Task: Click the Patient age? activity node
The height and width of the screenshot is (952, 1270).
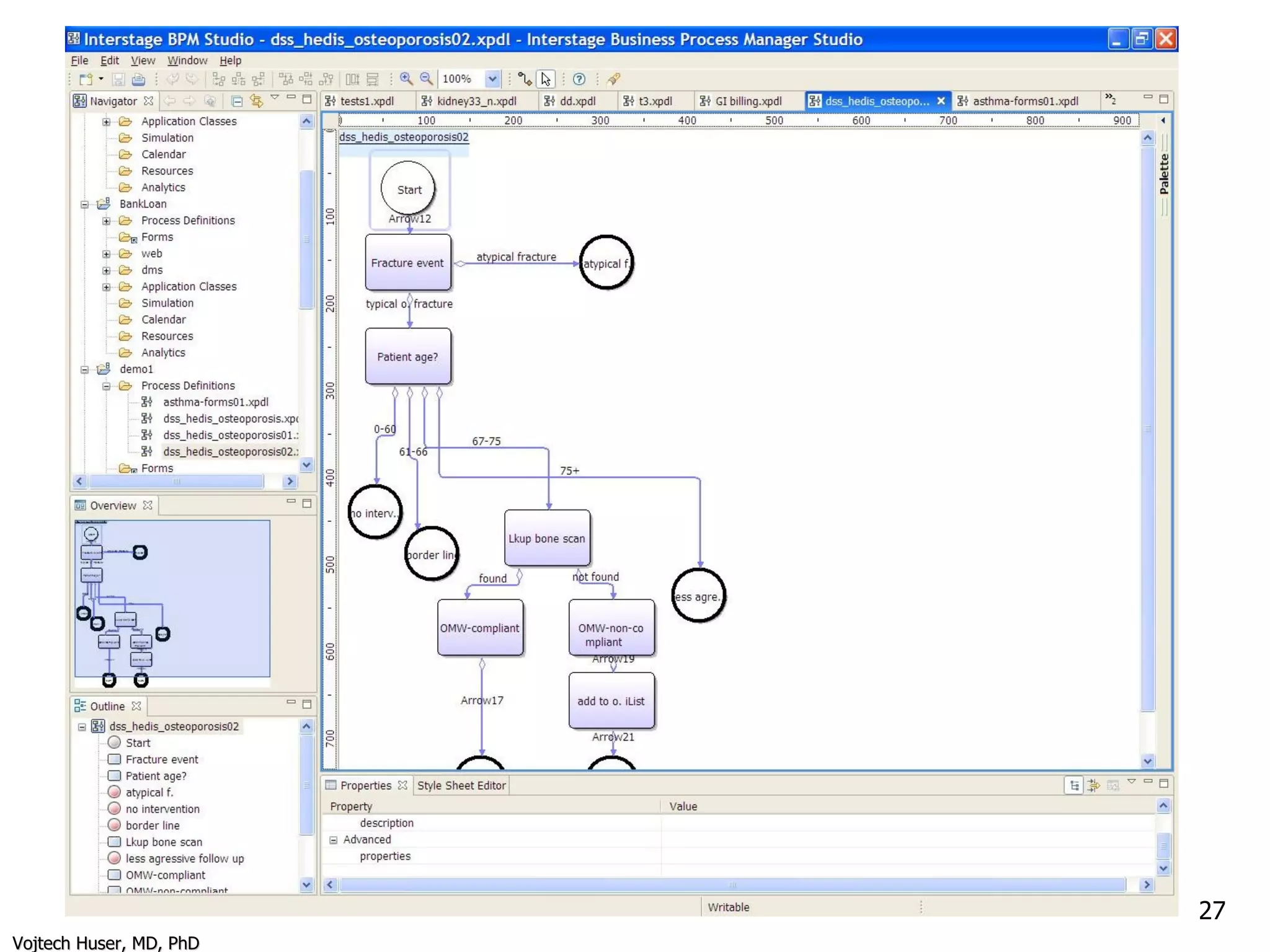Action: [407, 357]
